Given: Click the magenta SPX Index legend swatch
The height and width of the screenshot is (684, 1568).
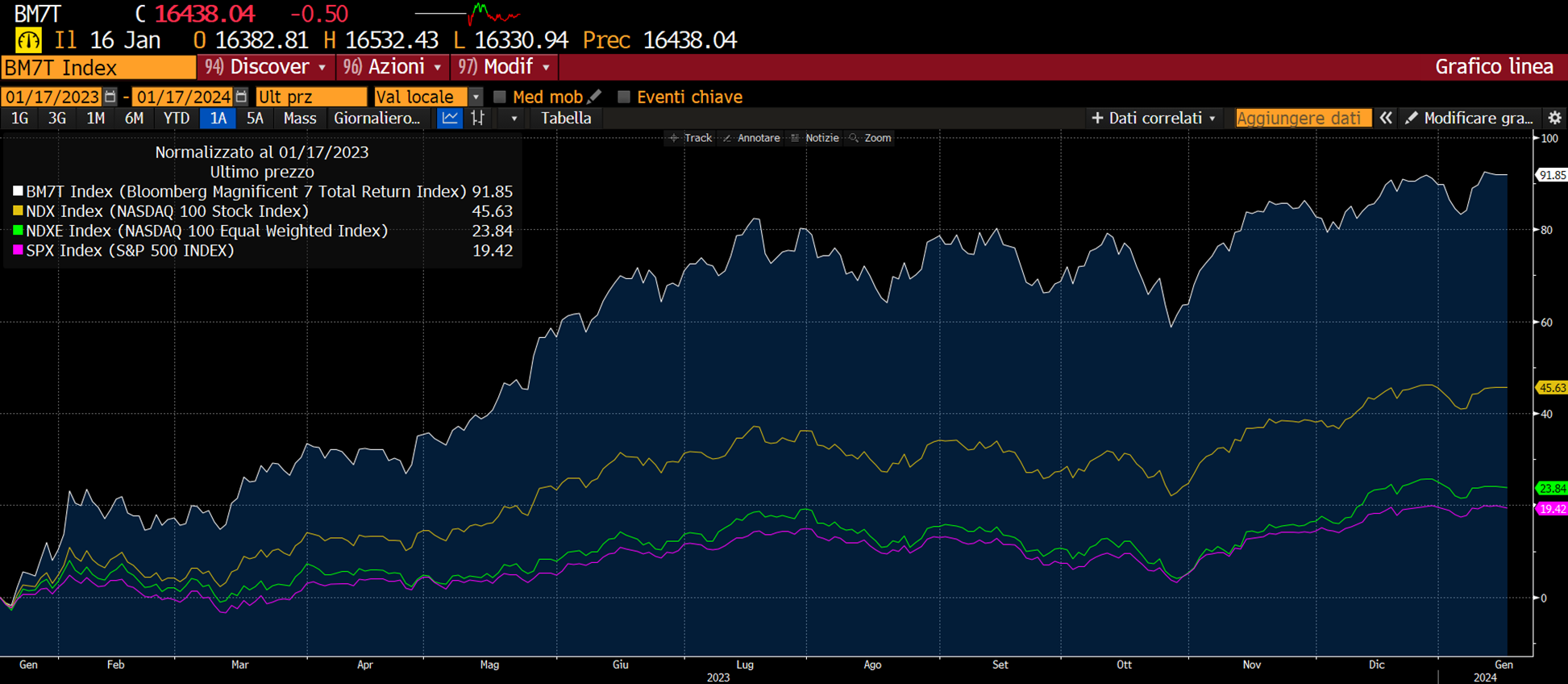Looking at the screenshot, I should 18,250.
